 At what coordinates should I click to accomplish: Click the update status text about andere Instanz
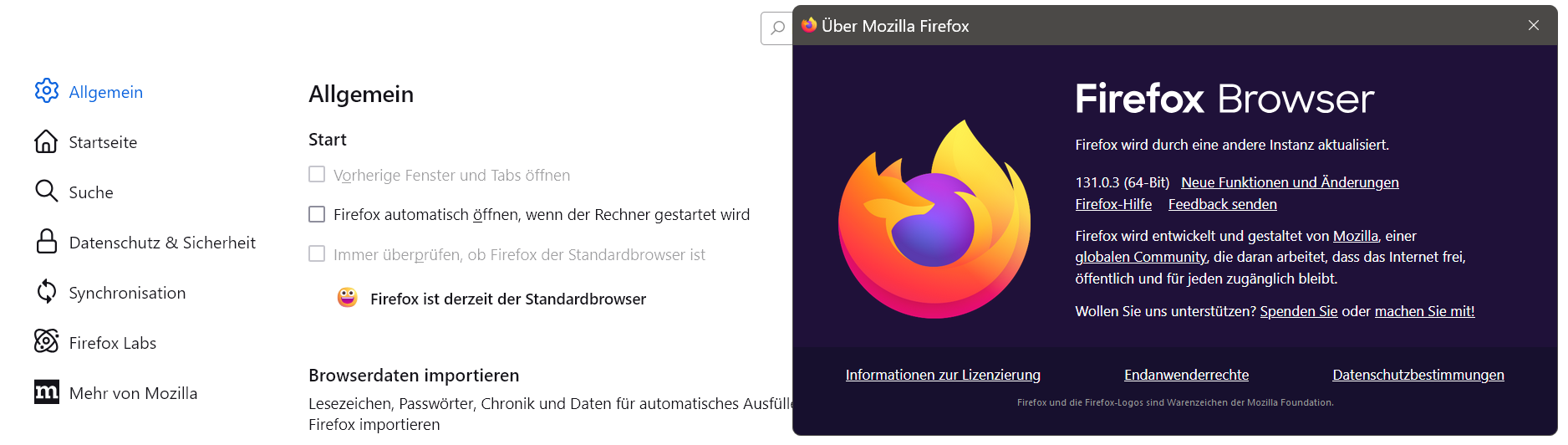click(1232, 145)
